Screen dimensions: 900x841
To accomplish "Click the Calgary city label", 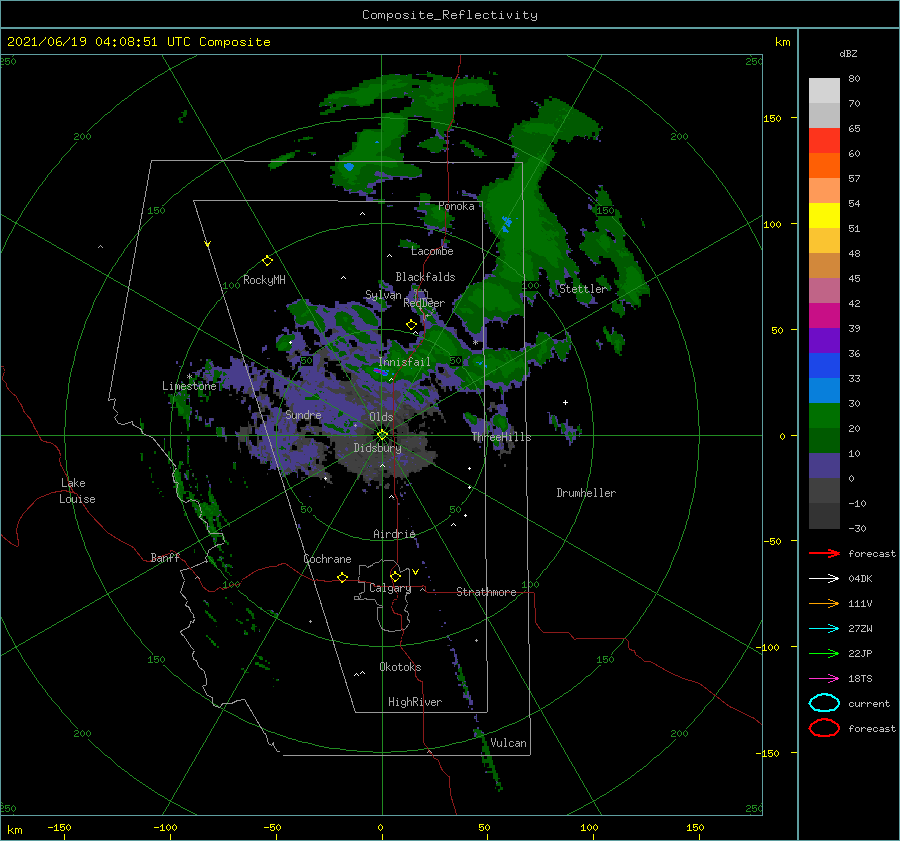I will pyautogui.click(x=390, y=588).
